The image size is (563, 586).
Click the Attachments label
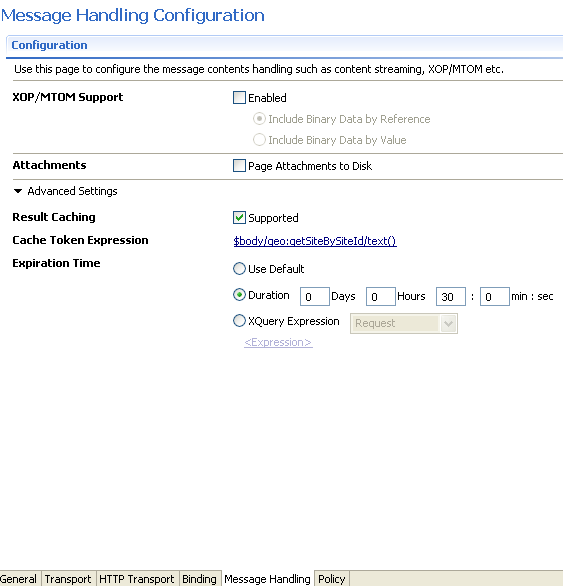49,165
